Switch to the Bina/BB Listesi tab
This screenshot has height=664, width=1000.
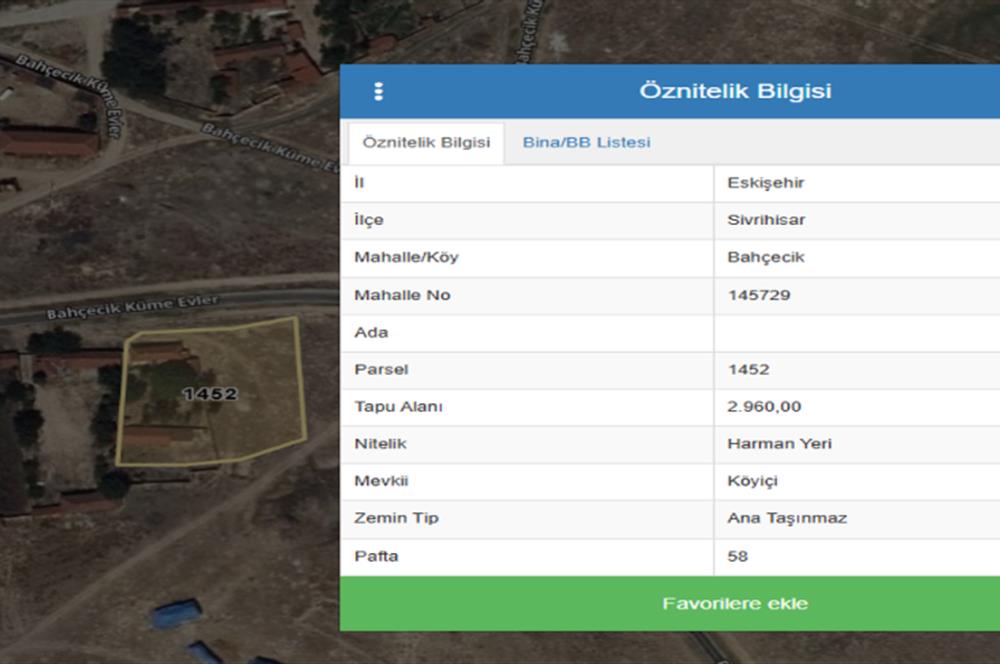(586, 143)
